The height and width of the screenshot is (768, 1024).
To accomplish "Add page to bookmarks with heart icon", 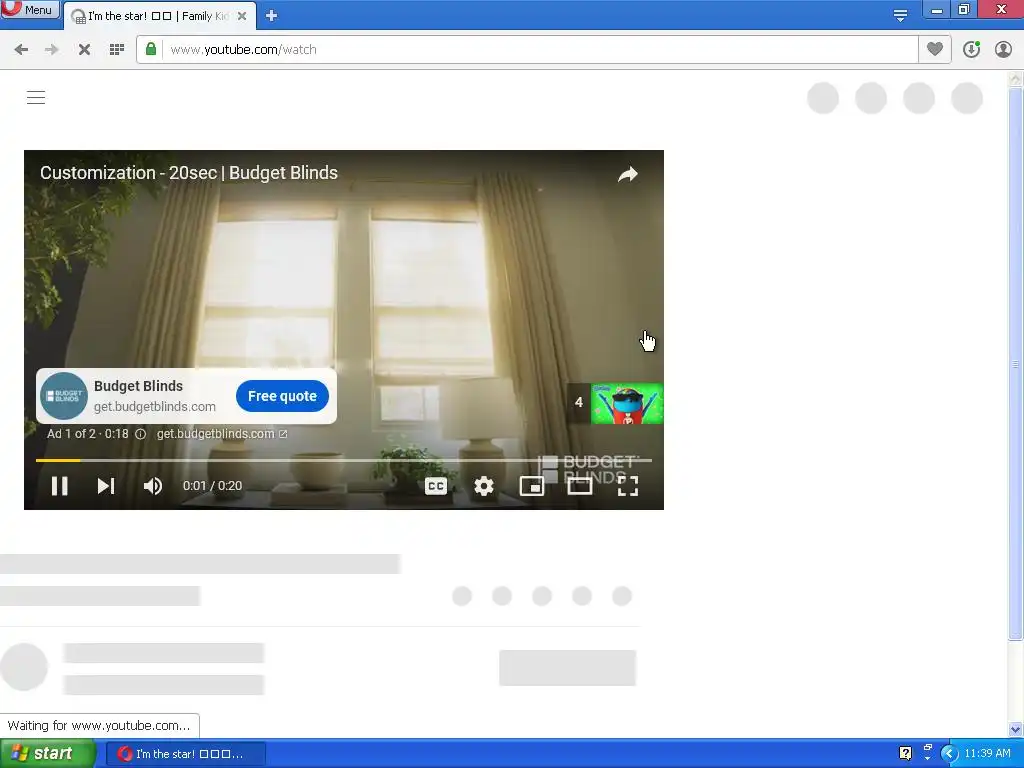I will point(935,49).
